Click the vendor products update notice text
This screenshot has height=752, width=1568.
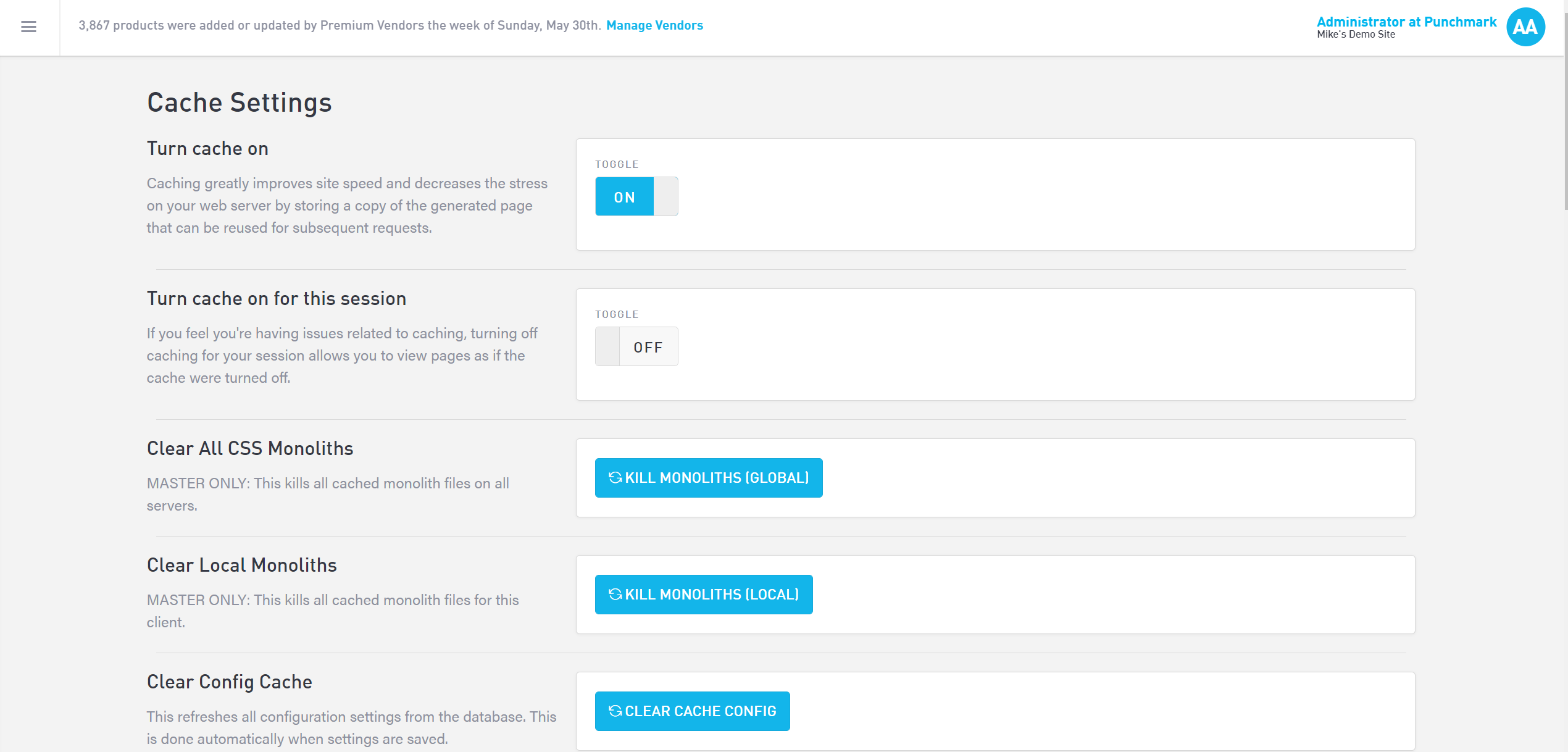point(339,25)
